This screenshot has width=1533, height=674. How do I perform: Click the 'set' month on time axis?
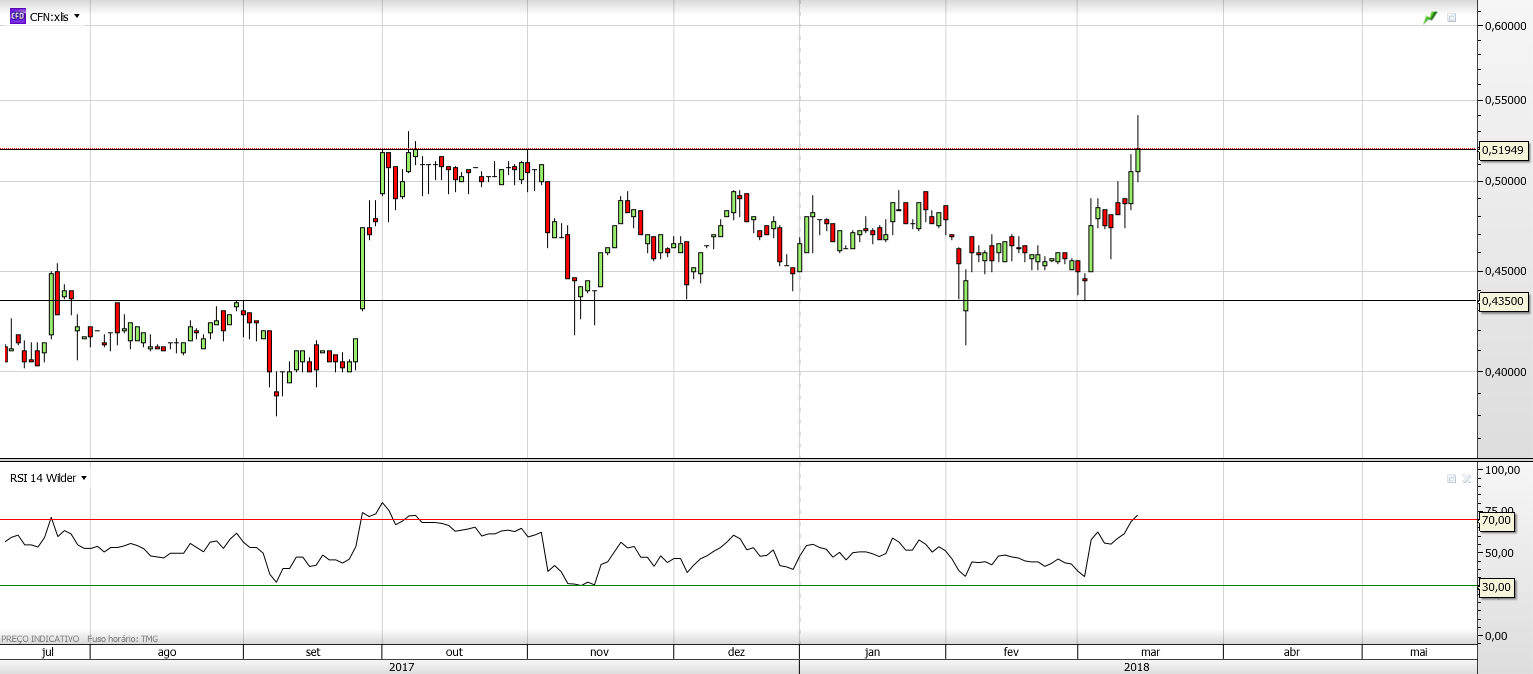tap(313, 652)
